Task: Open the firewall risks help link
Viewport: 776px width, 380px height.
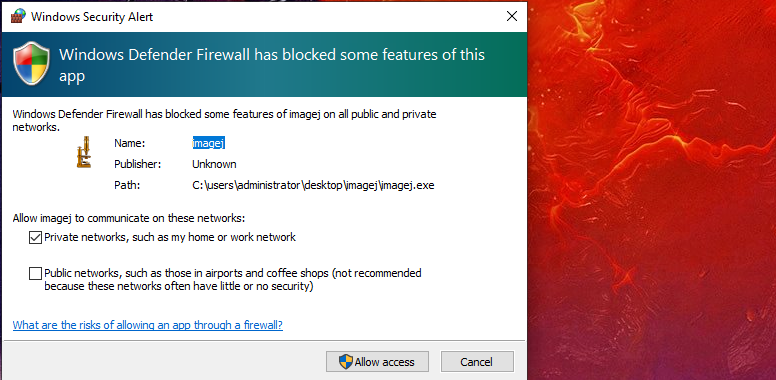Action: 147,325
